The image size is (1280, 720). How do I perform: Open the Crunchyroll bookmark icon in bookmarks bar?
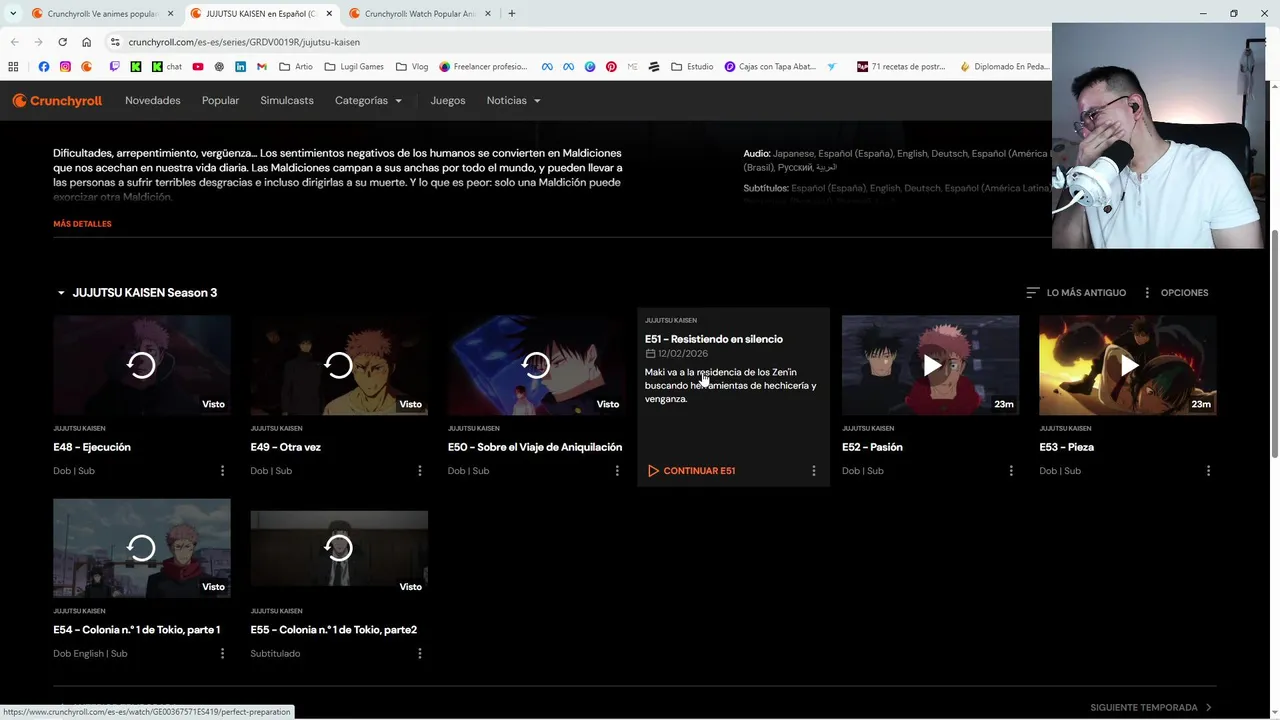pyautogui.click(x=87, y=67)
